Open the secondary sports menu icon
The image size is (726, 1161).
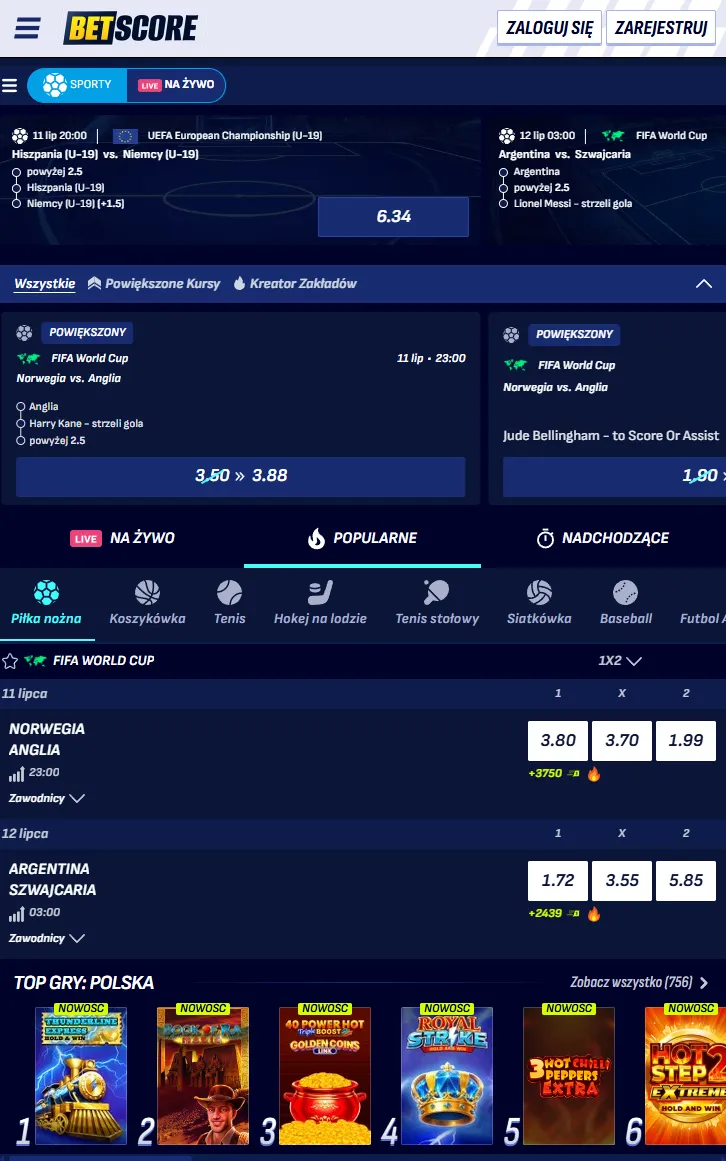click(x=10, y=85)
